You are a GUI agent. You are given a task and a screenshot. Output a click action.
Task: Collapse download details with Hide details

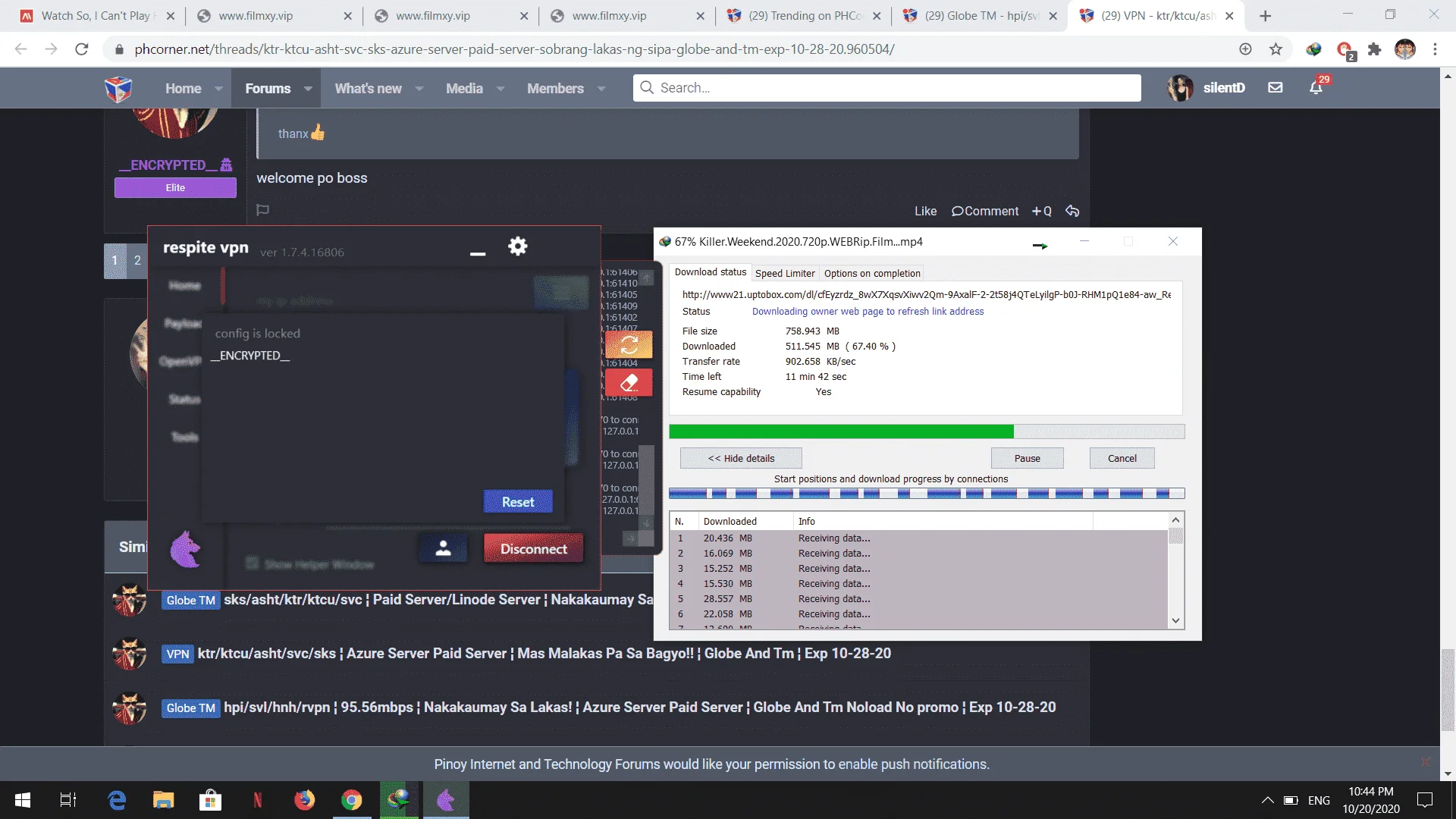(x=741, y=458)
